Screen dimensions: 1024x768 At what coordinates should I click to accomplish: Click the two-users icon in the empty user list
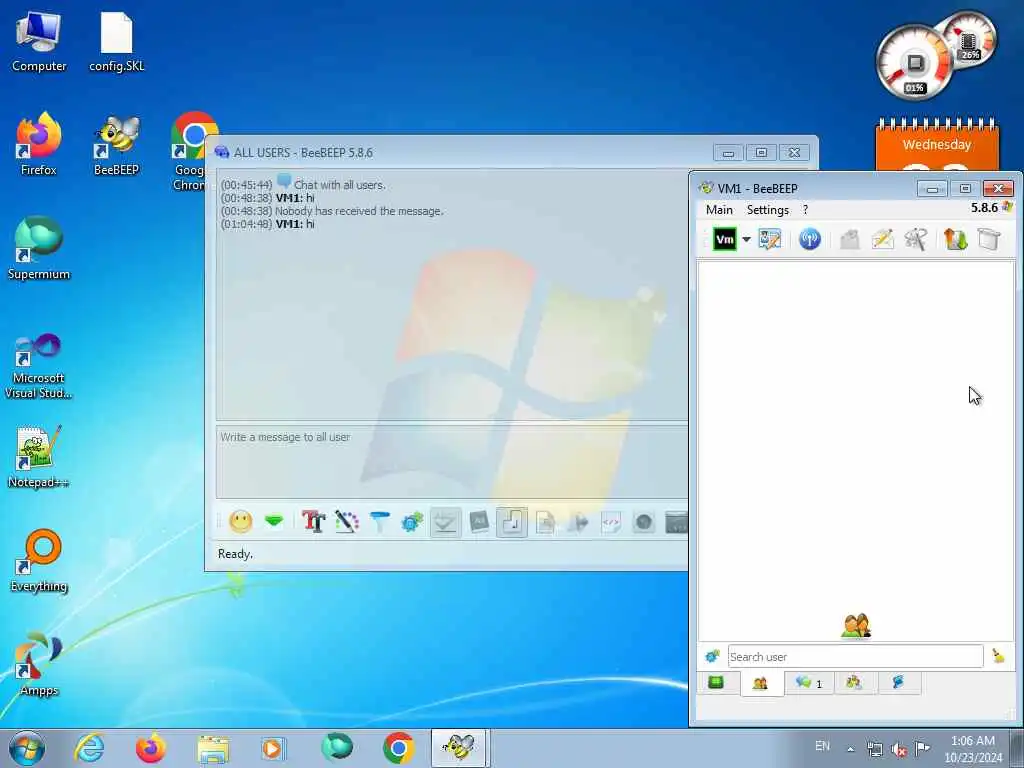857,626
